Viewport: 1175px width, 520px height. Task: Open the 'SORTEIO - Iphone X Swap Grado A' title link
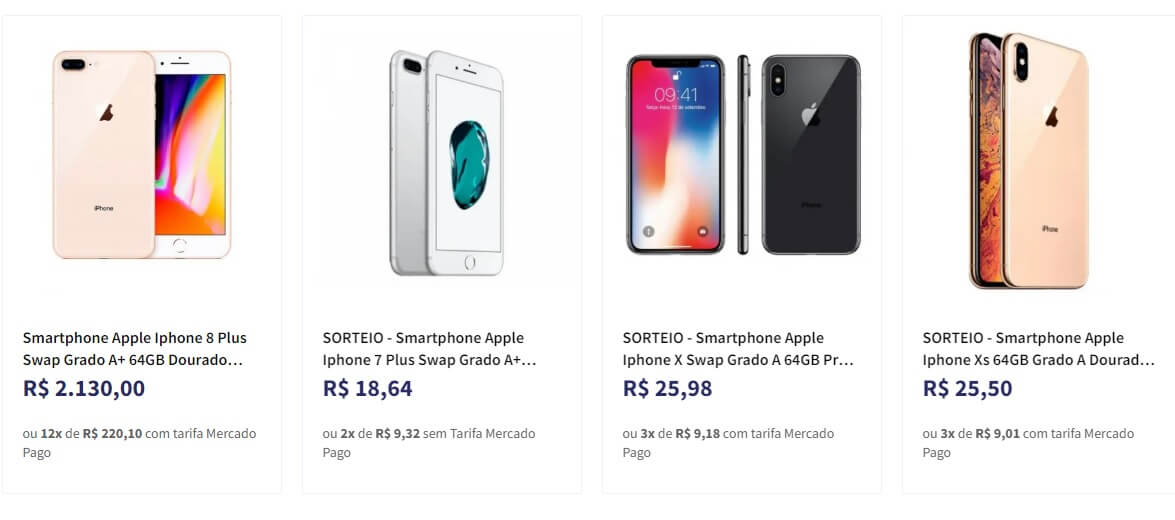738,349
